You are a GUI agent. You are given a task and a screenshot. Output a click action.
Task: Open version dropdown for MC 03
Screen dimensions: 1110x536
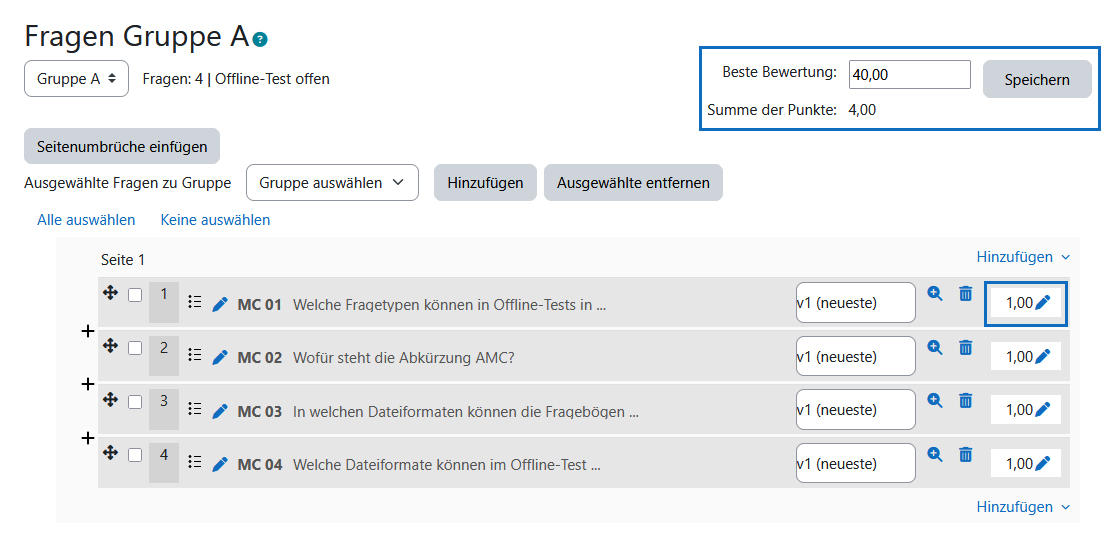[855, 409]
